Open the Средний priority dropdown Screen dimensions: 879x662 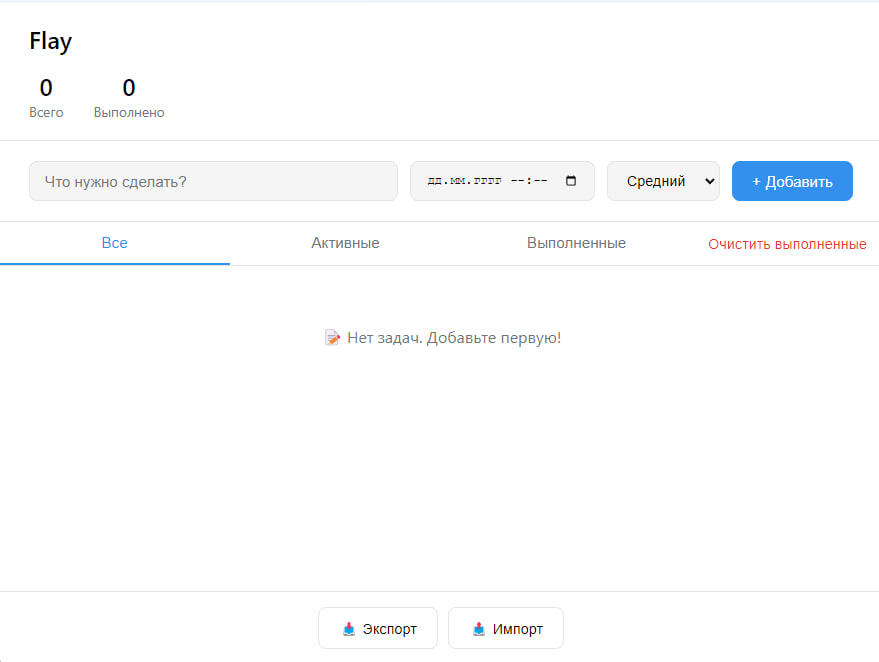[663, 181]
